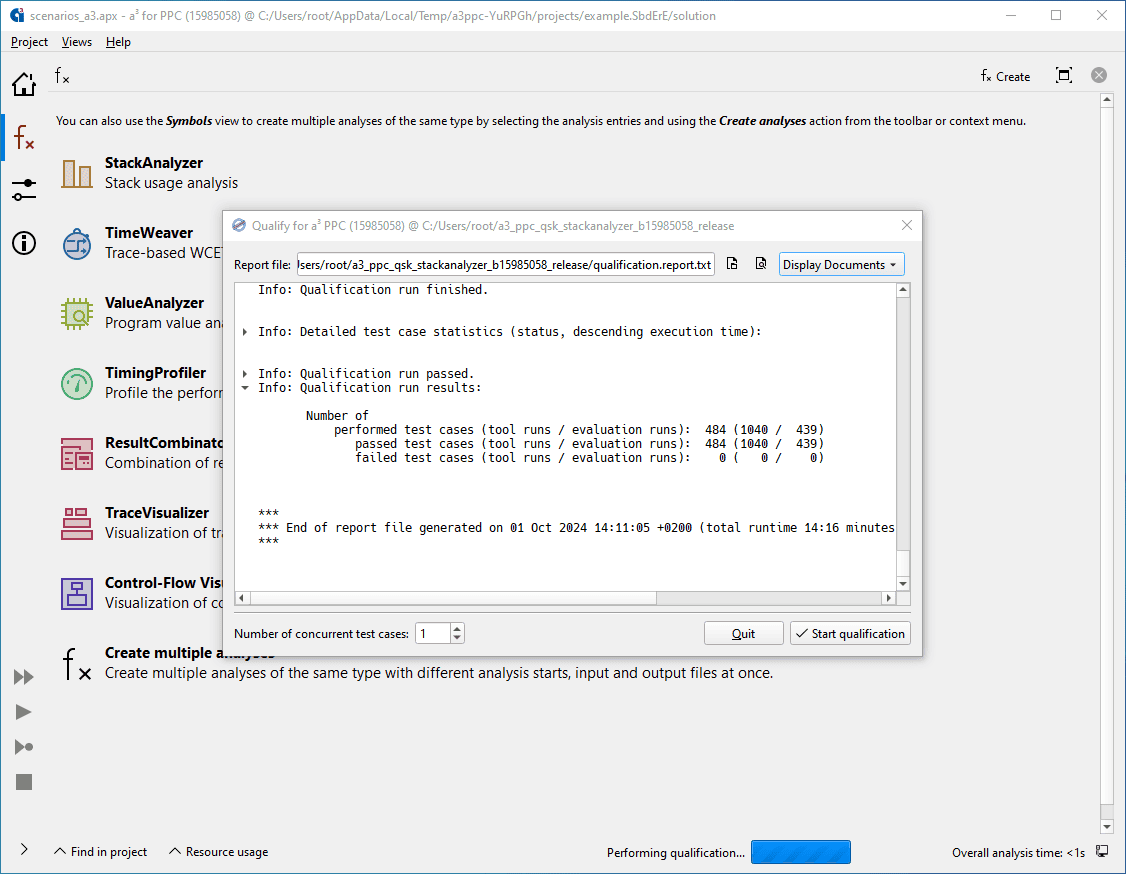
Task: Expand Resource usage panel
Action: (x=218, y=852)
